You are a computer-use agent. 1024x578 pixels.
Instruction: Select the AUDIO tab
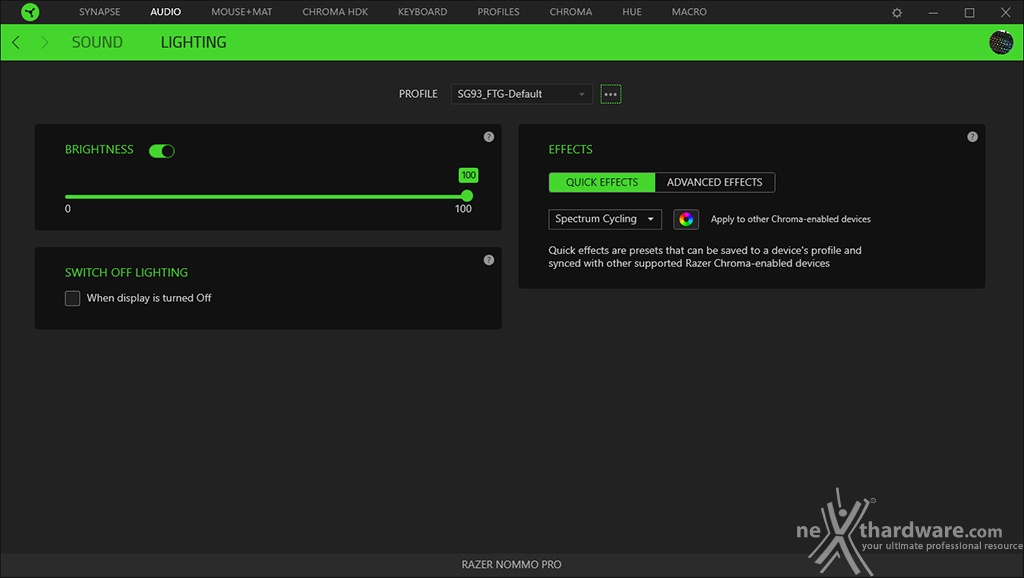coord(165,12)
